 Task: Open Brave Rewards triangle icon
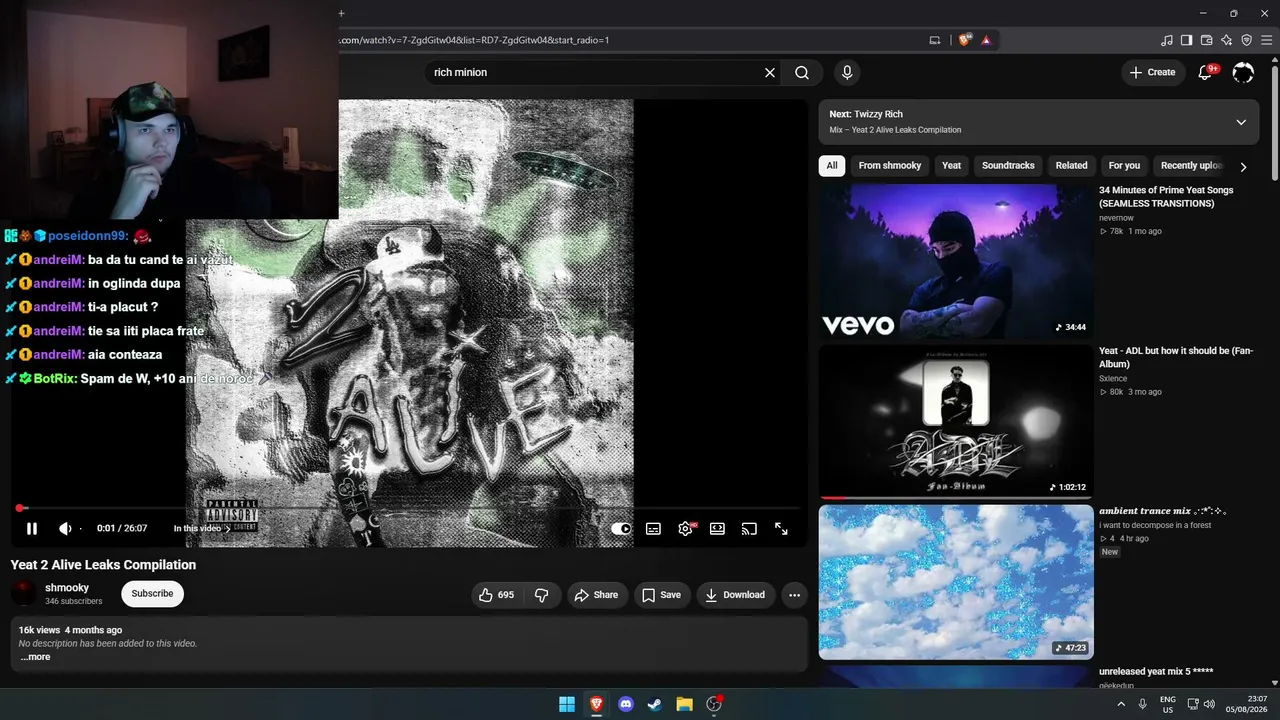pyautogui.click(x=986, y=40)
